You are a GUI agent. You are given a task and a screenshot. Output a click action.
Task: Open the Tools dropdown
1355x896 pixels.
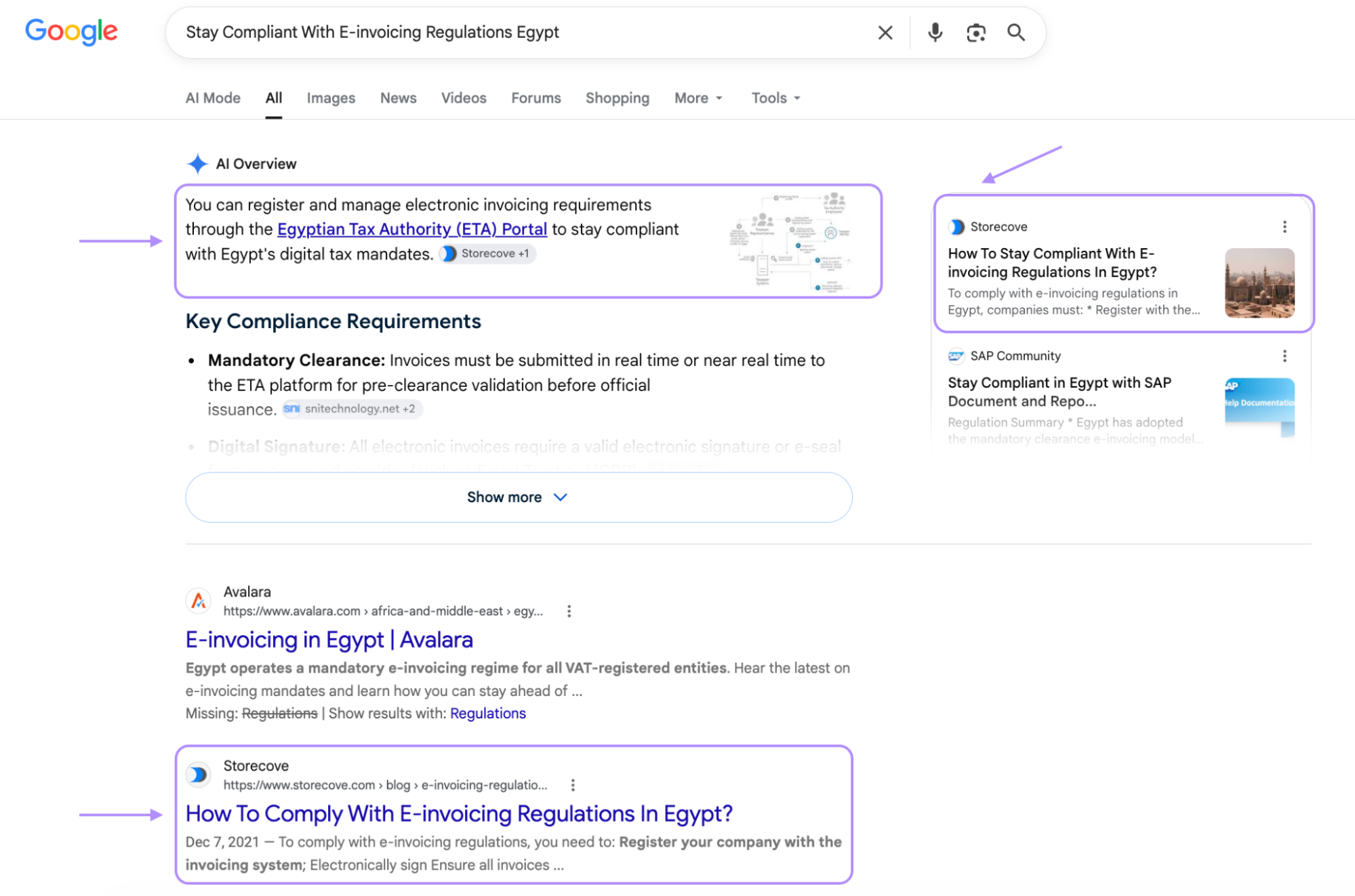coord(776,98)
